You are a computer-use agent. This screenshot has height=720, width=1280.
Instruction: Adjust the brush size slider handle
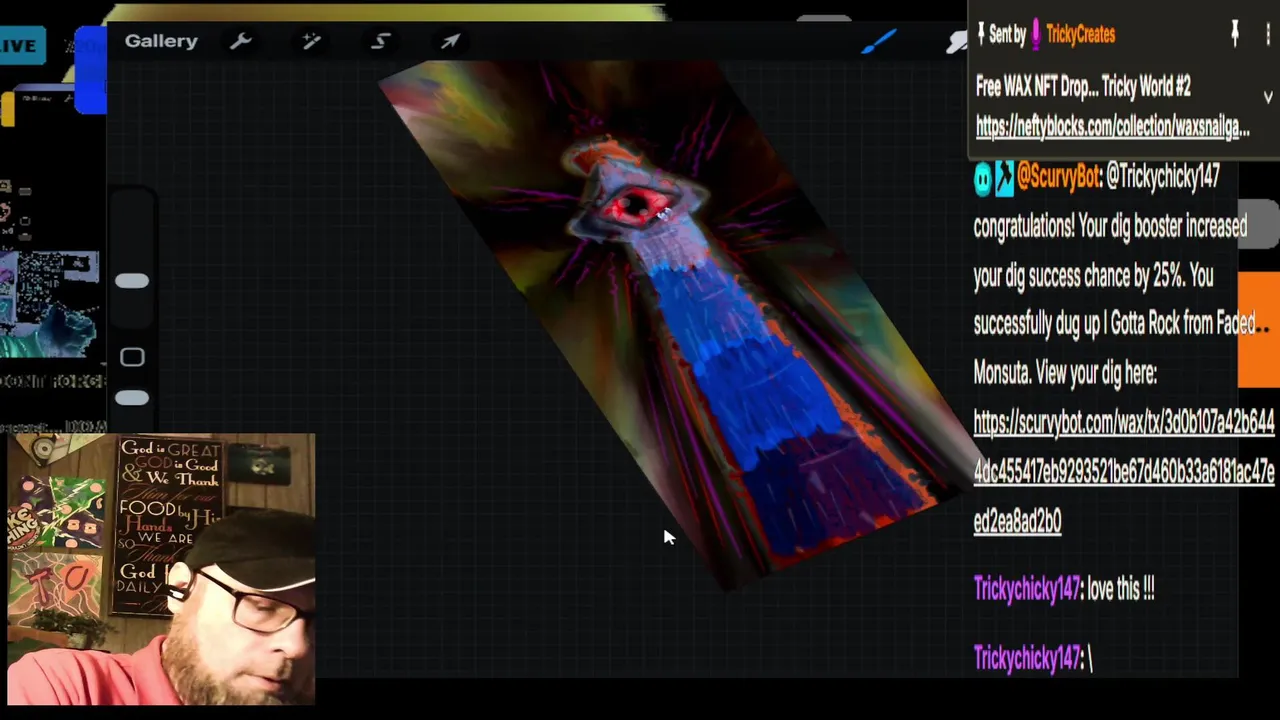[132, 282]
